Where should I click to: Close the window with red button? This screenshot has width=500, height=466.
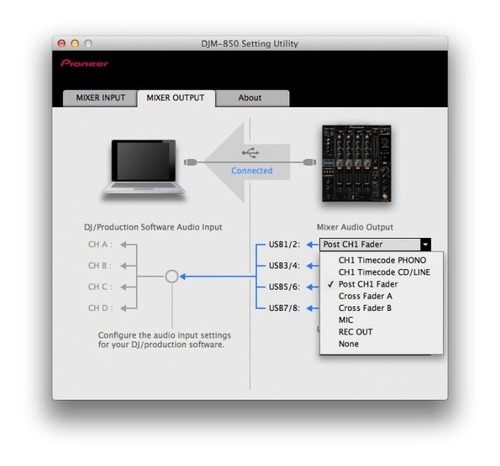click(62, 43)
